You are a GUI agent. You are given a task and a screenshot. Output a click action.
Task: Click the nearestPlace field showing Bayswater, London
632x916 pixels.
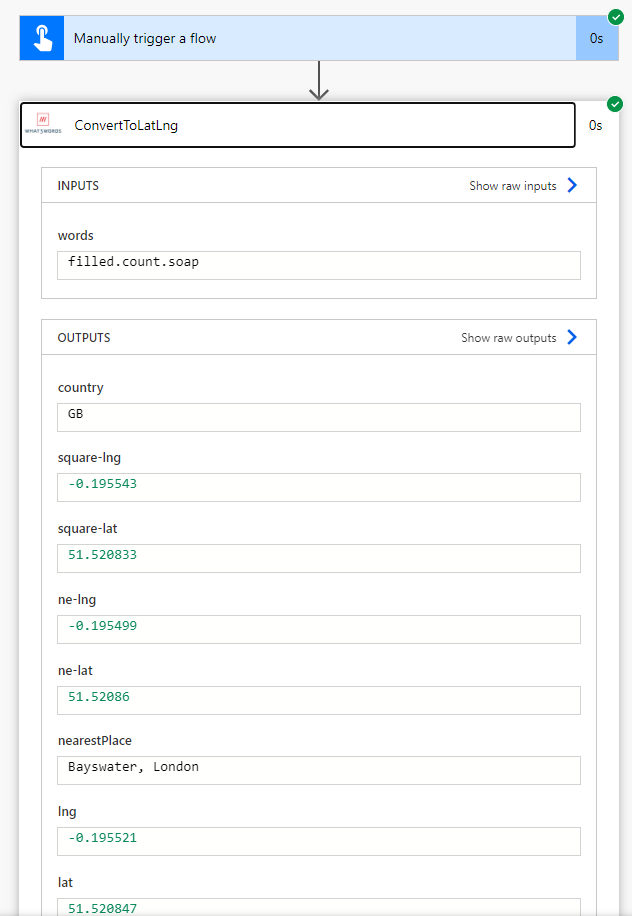tap(318, 770)
